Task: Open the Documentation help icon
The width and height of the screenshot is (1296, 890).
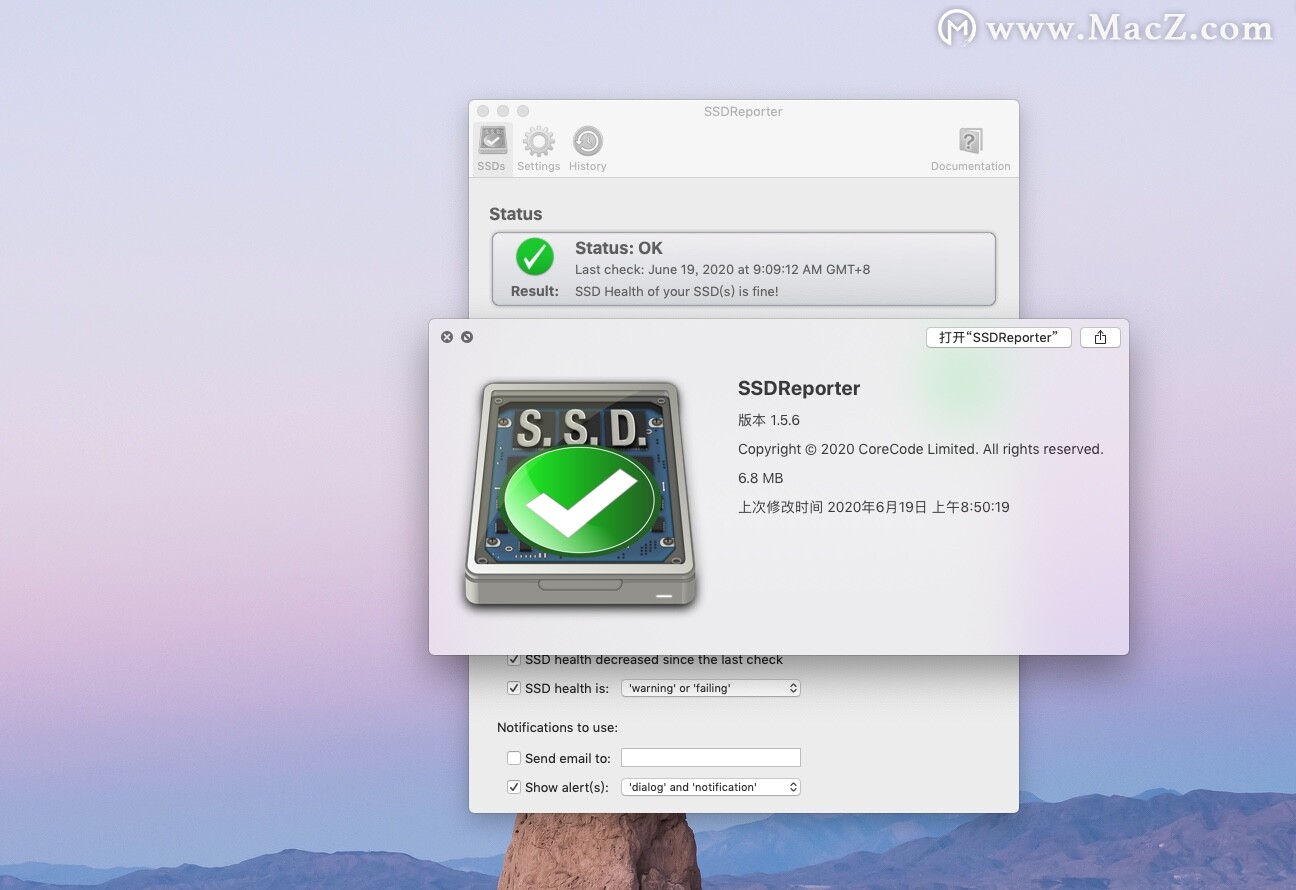Action: (970, 149)
